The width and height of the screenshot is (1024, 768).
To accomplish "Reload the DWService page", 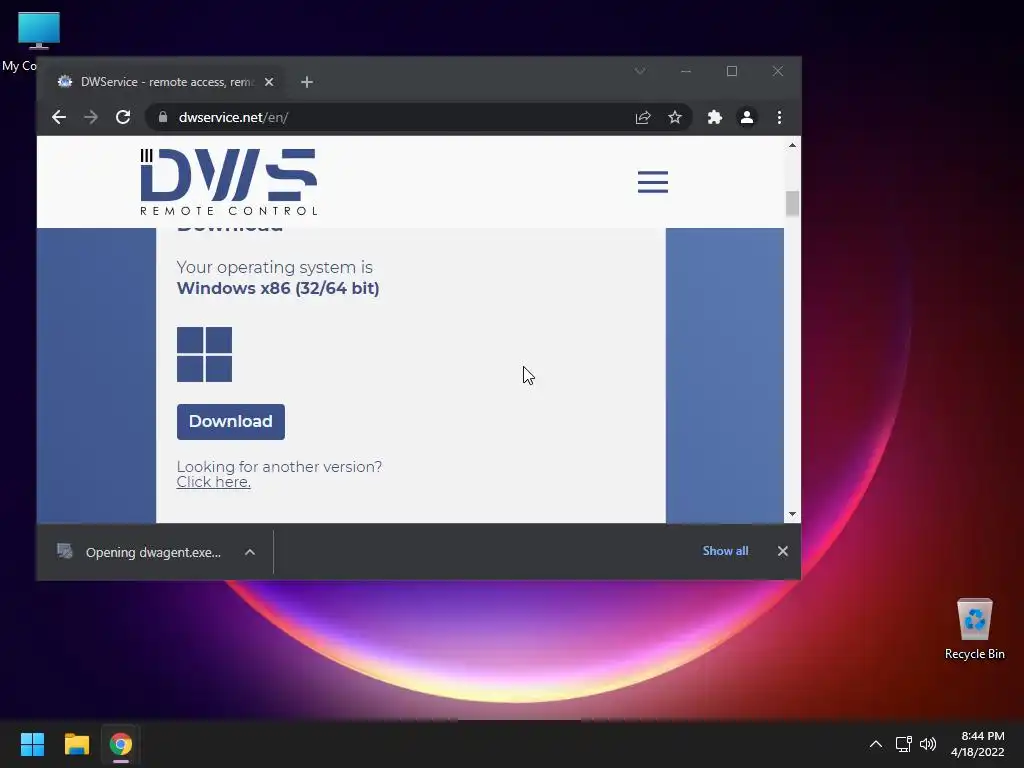I will pyautogui.click(x=123, y=118).
